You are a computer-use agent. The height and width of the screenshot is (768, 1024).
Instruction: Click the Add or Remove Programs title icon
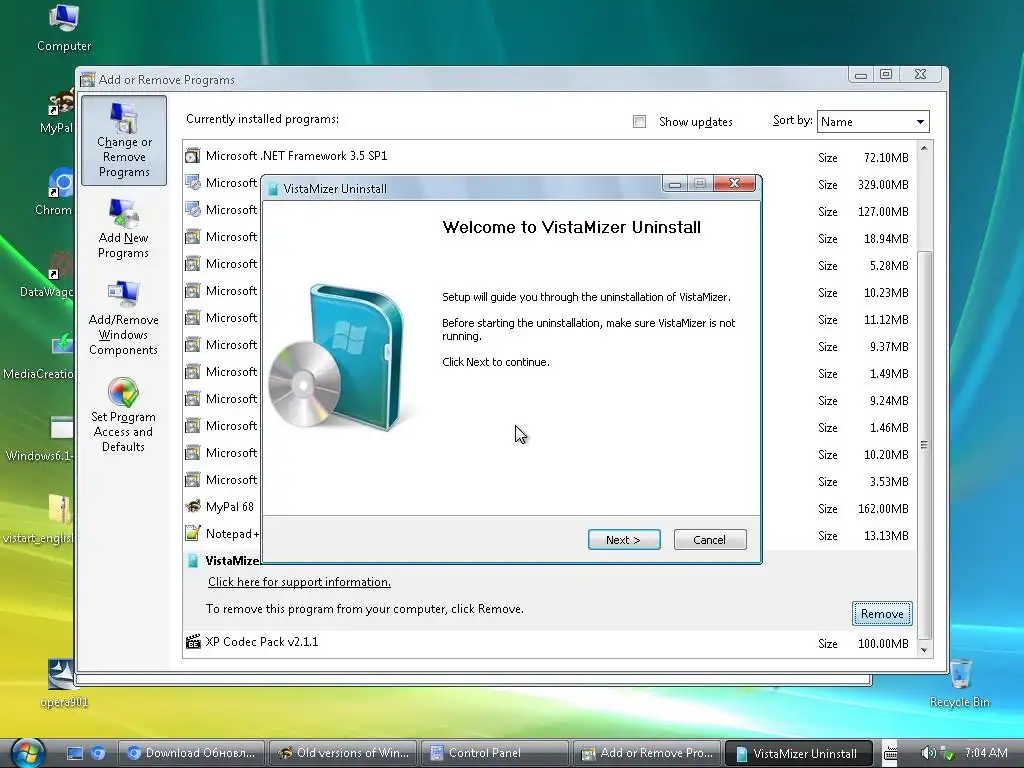88,80
